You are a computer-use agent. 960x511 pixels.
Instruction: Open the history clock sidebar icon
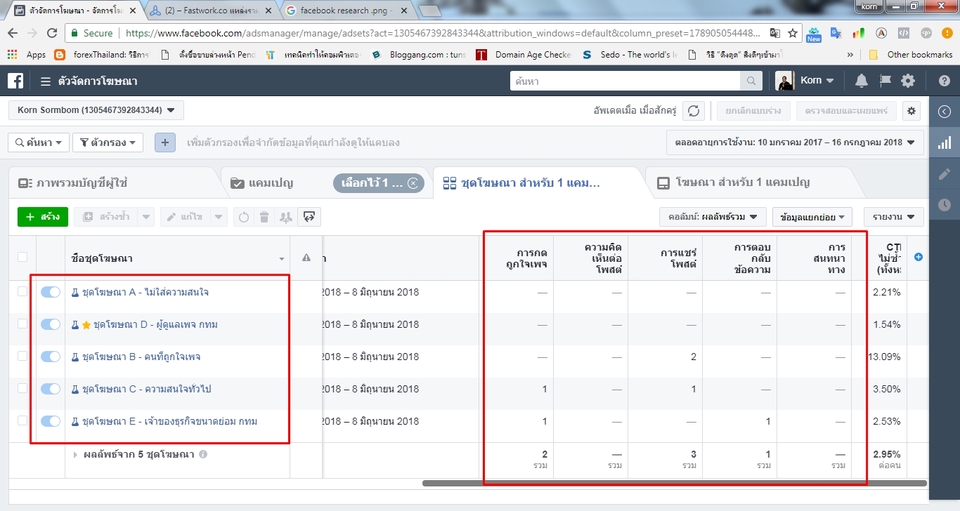pos(945,205)
